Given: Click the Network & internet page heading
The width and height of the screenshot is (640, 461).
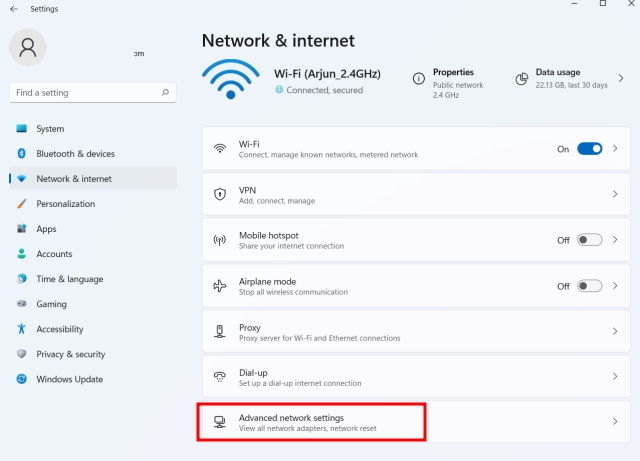Looking at the screenshot, I should (x=278, y=40).
